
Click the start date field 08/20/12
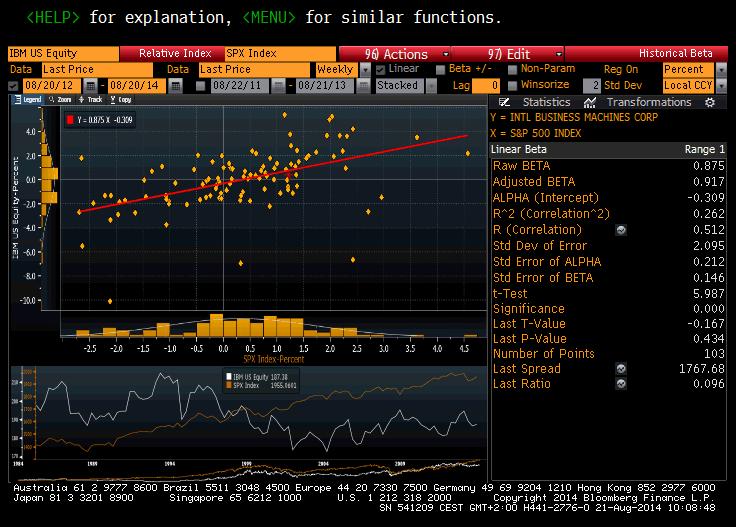click(x=52, y=86)
